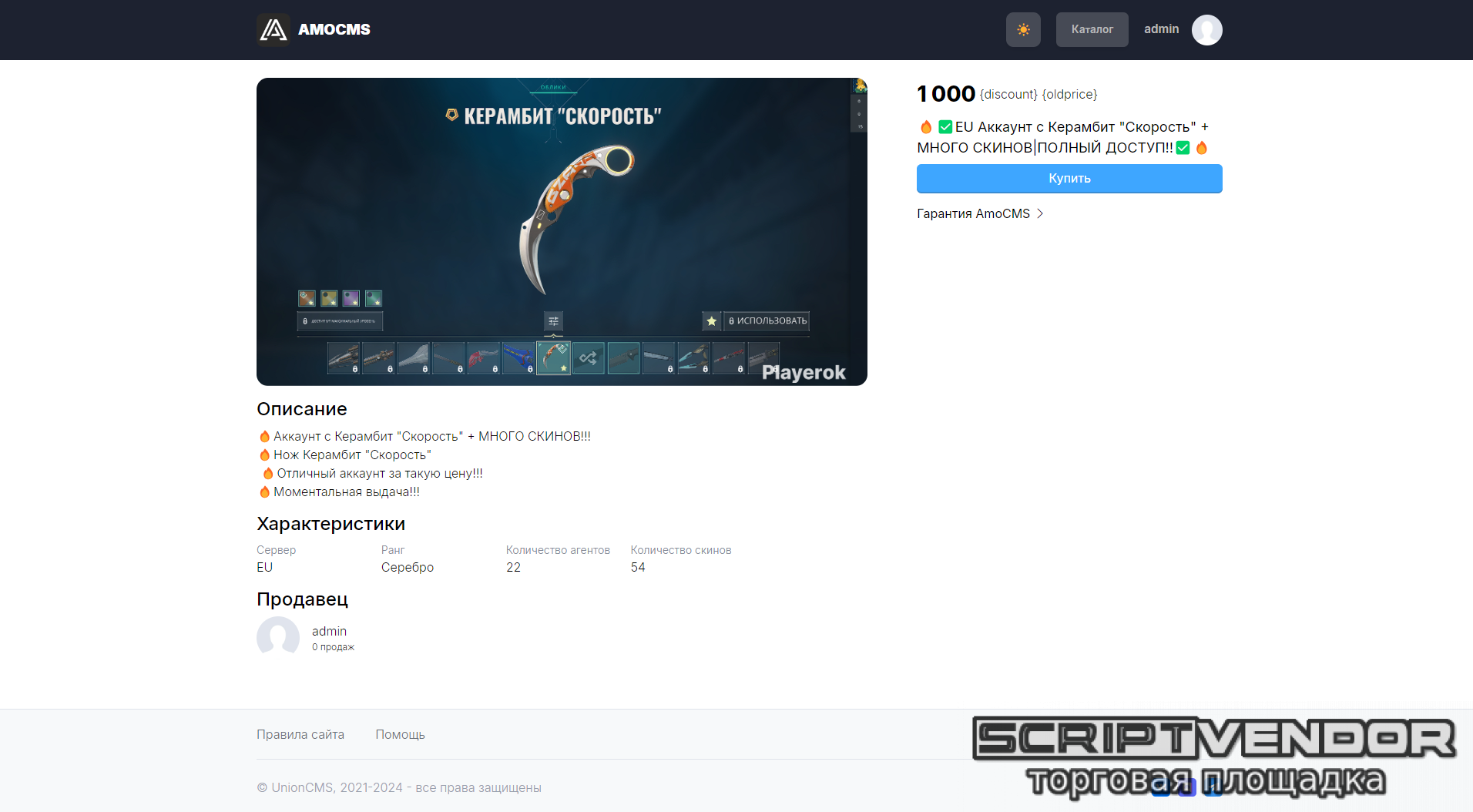Viewport: 1473px width, 812px height.
Task: Select the Серебро rank value
Action: pos(408,567)
